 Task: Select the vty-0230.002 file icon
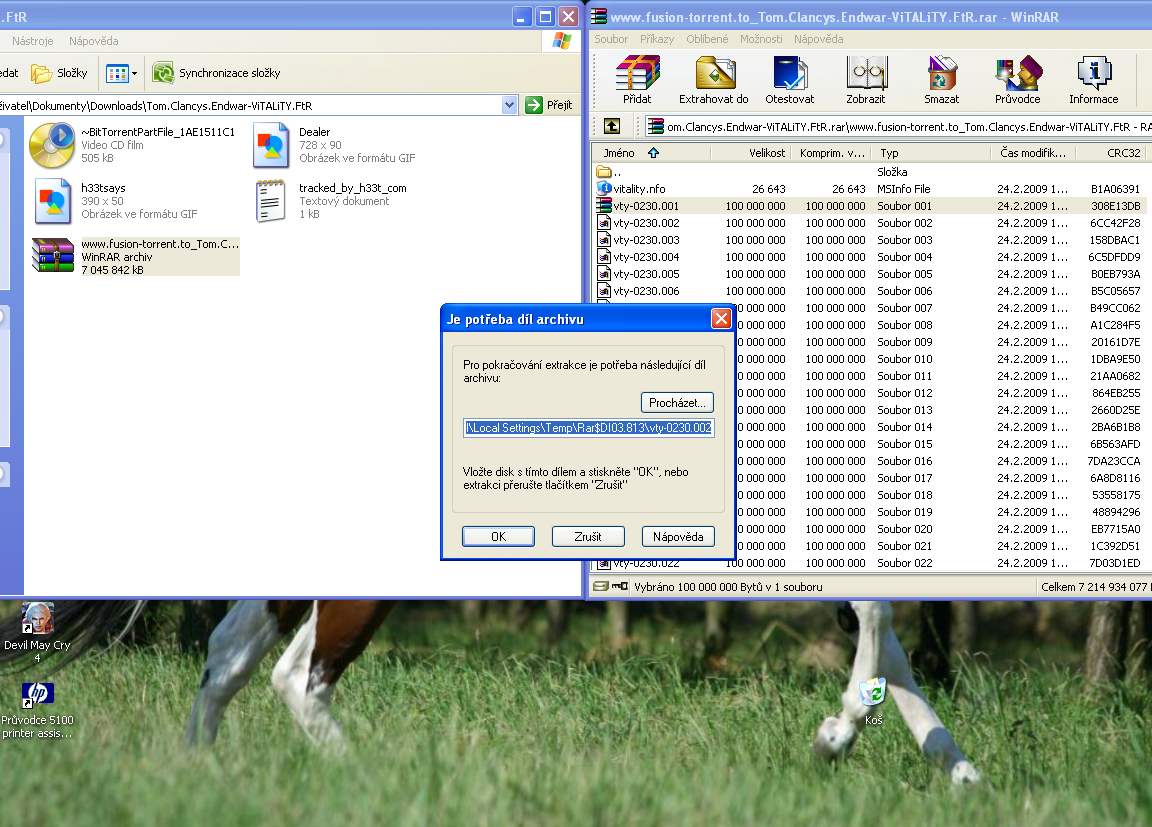604,223
